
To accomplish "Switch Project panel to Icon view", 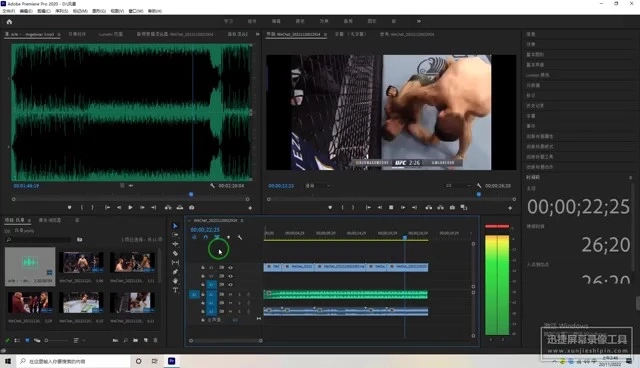I will [x=27, y=340].
